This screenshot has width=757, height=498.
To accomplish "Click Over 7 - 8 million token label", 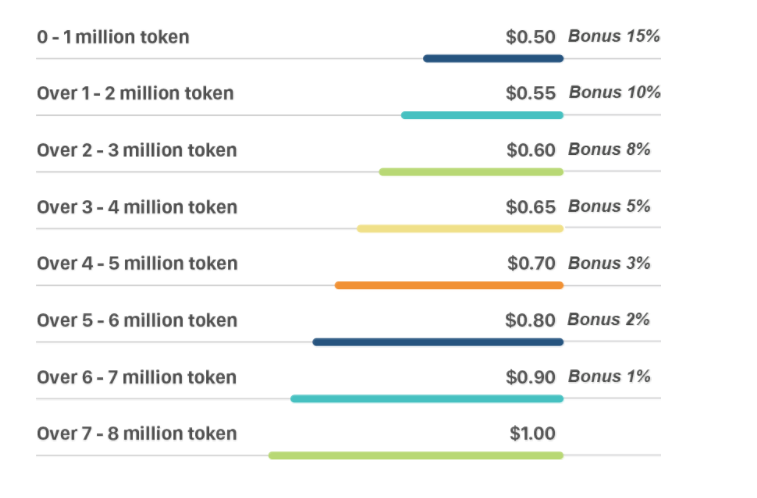I will coord(137,433).
